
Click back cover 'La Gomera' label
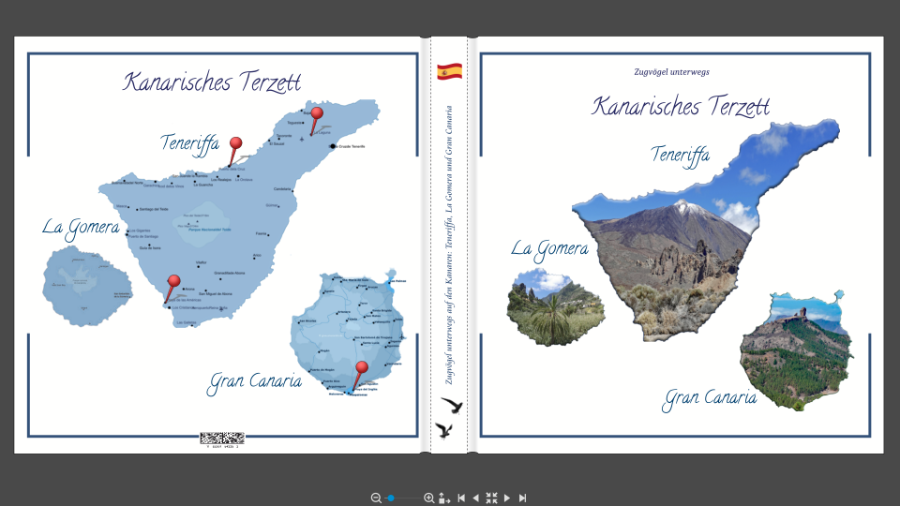click(x=81, y=229)
